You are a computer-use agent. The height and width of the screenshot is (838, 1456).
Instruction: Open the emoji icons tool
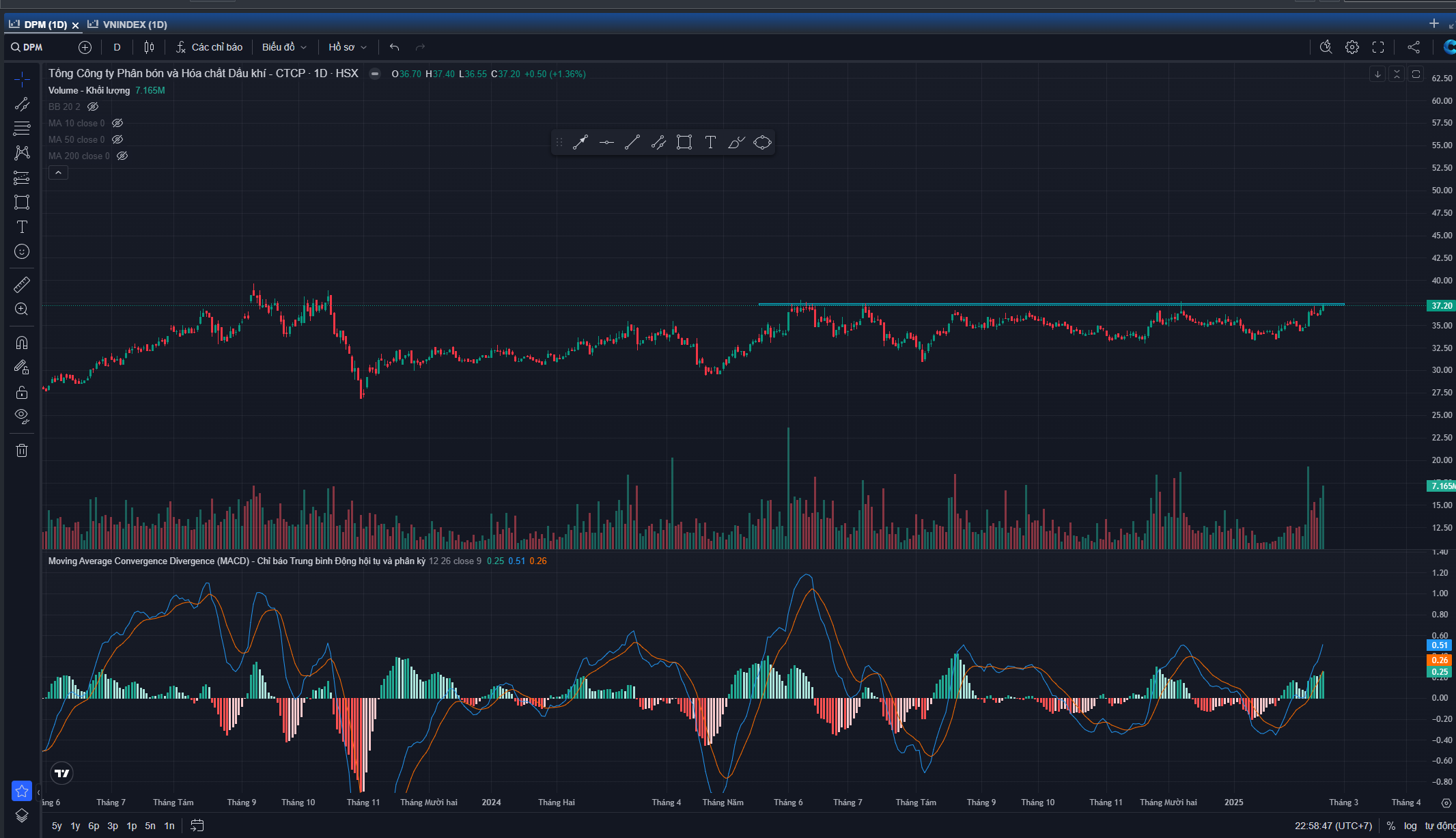(x=22, y=251)
